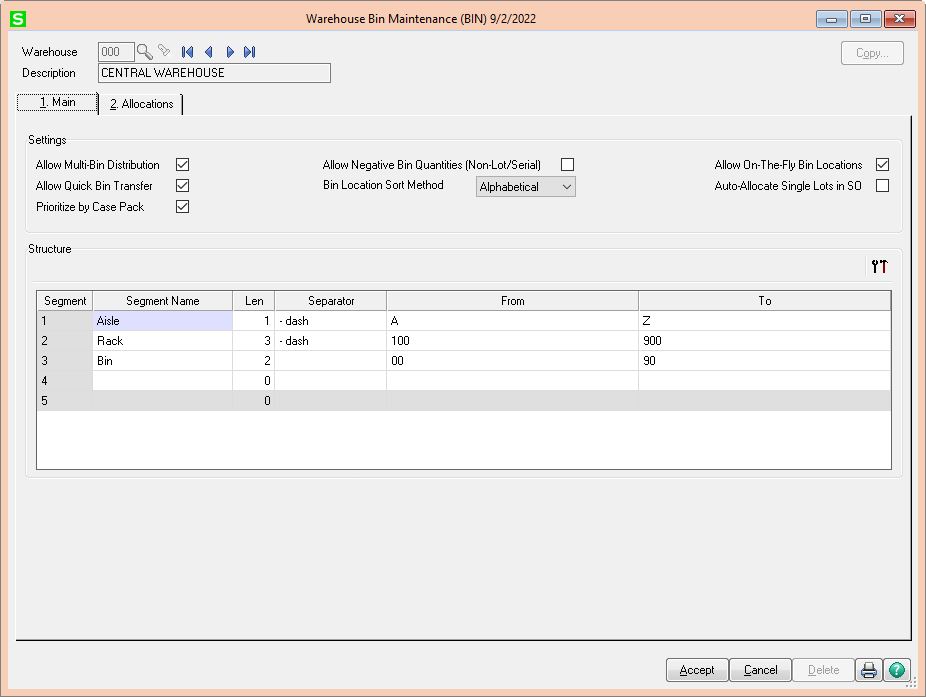Toggle Allow On-The-Fly Bin Locations checkbox
Viewport: 926px width, 697px height.
(882, 165)
